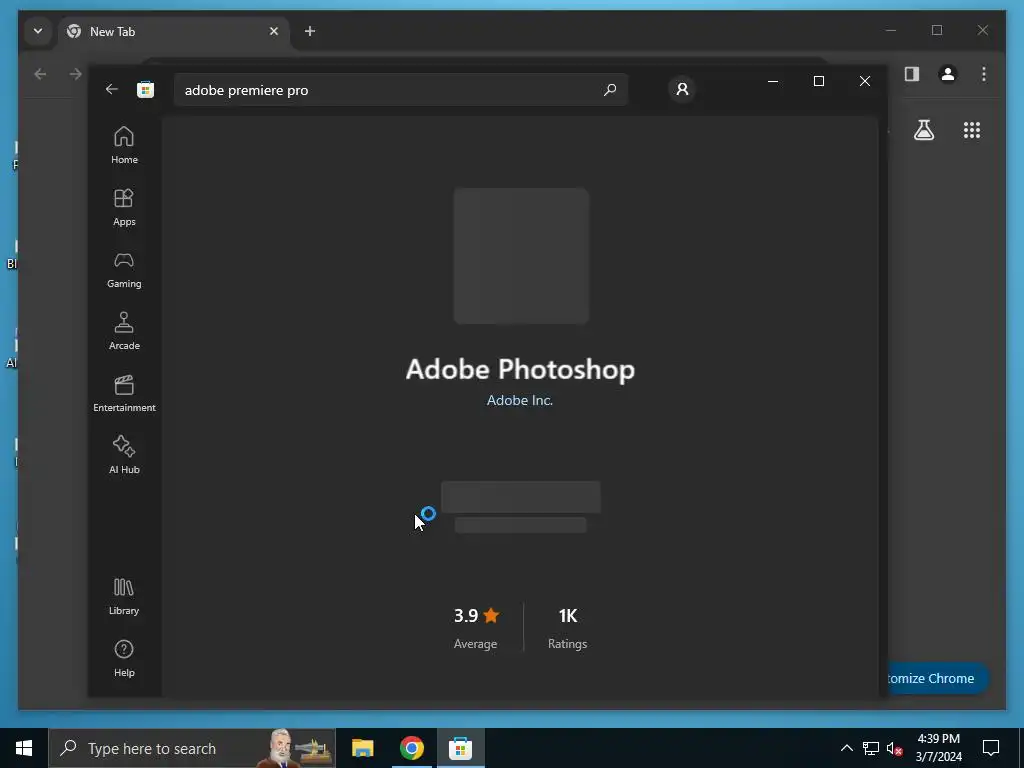Image resolution: width=1024 pixels, height=768 pixels.
Task: Open AI Hub in the sidebar
Action: [x=124, y=455]
